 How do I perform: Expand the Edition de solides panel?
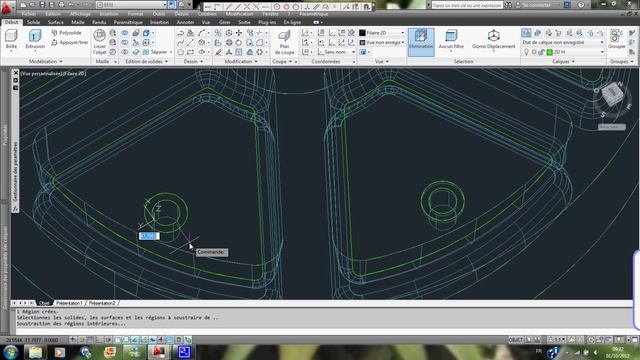(147, 62)
